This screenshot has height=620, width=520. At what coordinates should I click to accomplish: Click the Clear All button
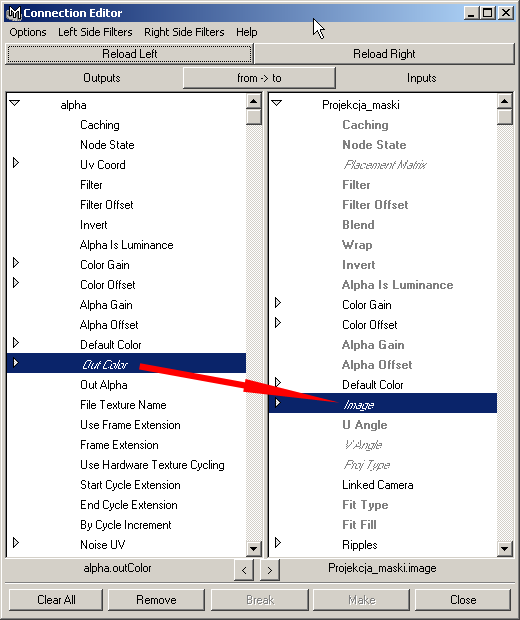56,600
